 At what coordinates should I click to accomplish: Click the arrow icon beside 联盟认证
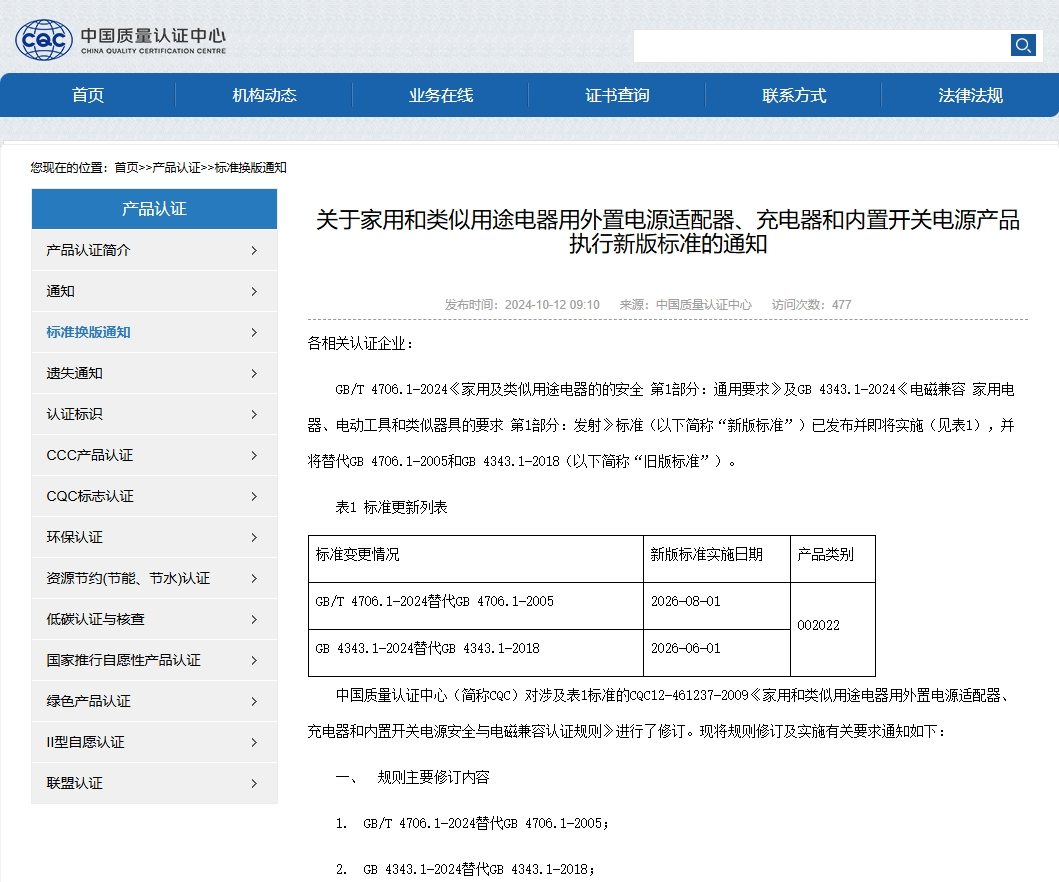pyautogui.click(x=254, y=784)
